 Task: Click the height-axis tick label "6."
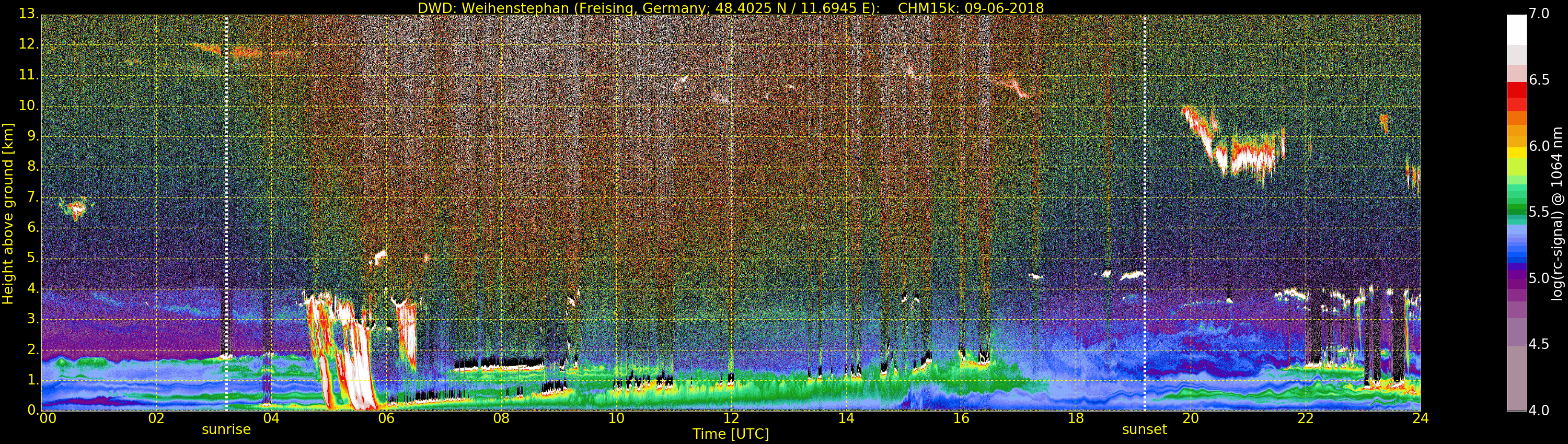32,227
